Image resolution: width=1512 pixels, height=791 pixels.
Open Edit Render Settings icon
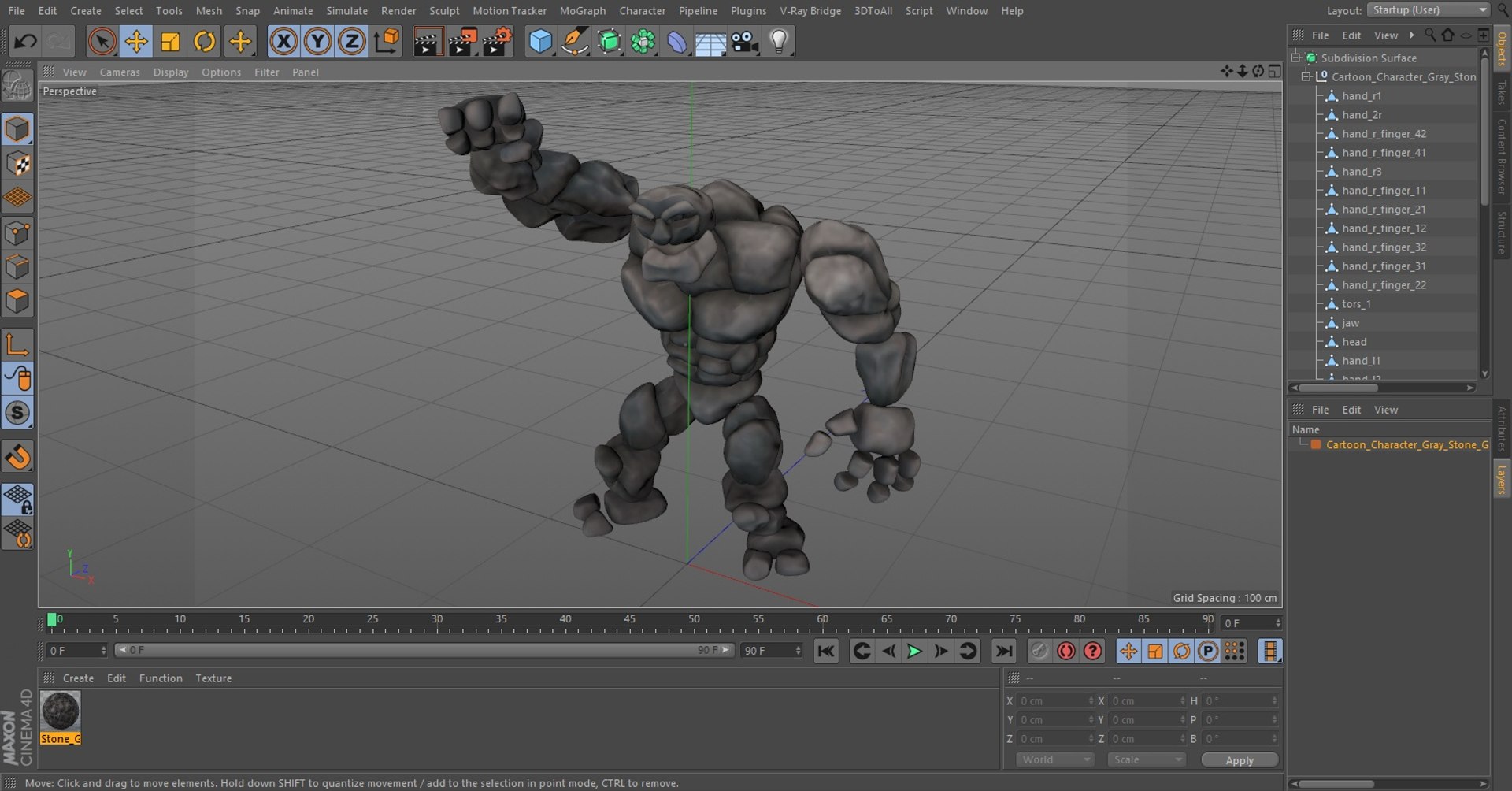click(x=497, y=41)
